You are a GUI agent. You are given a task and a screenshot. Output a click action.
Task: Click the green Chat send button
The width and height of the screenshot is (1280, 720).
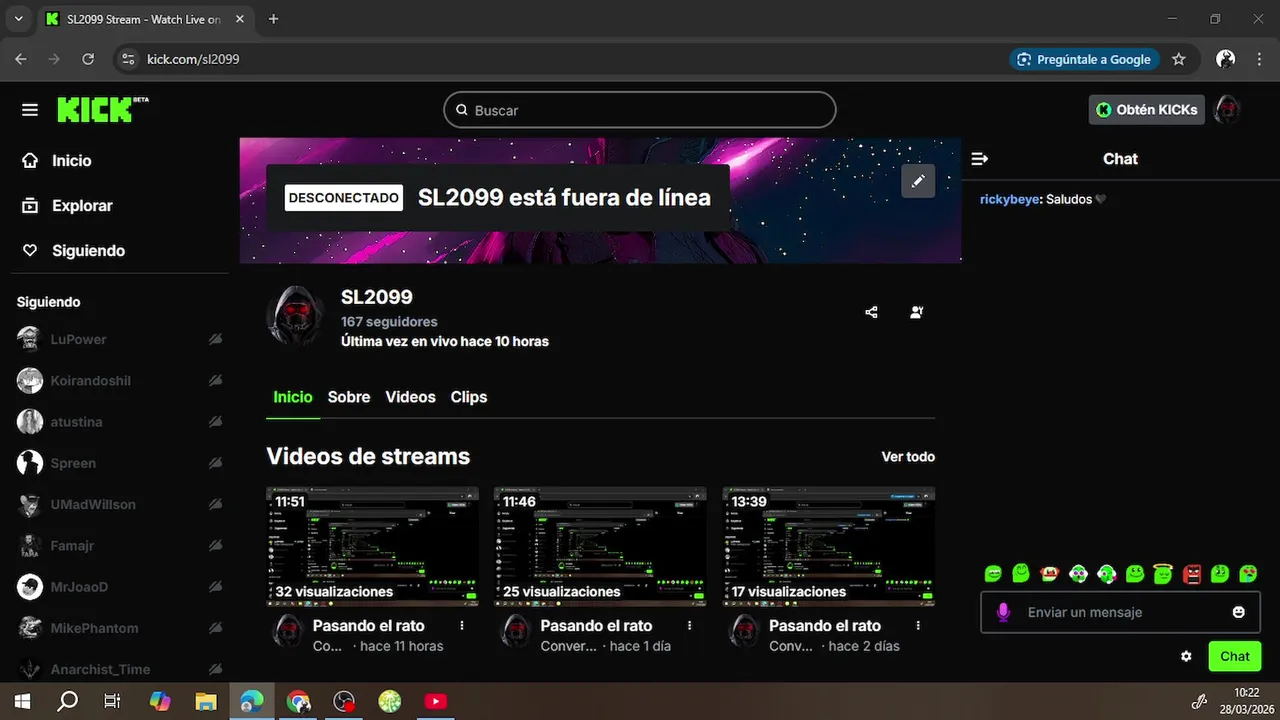click(x=1234, y=656)
